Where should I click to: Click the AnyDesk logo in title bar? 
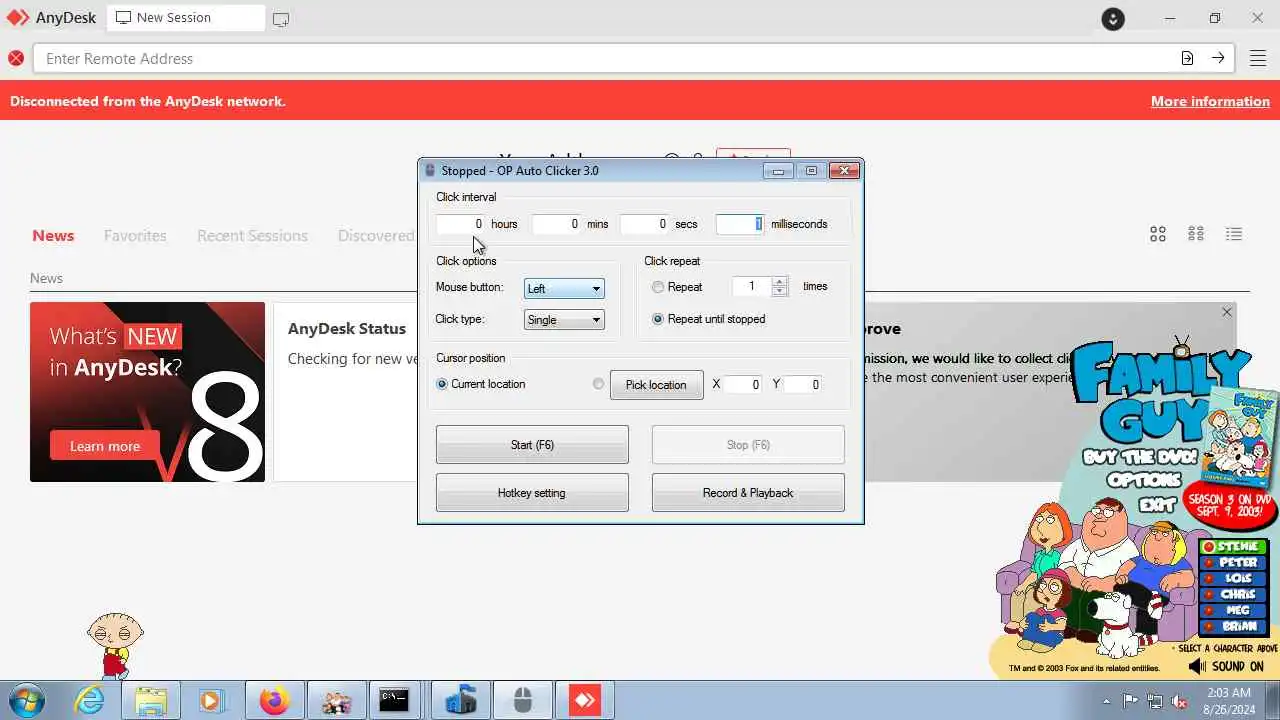[x=17, y=18]
